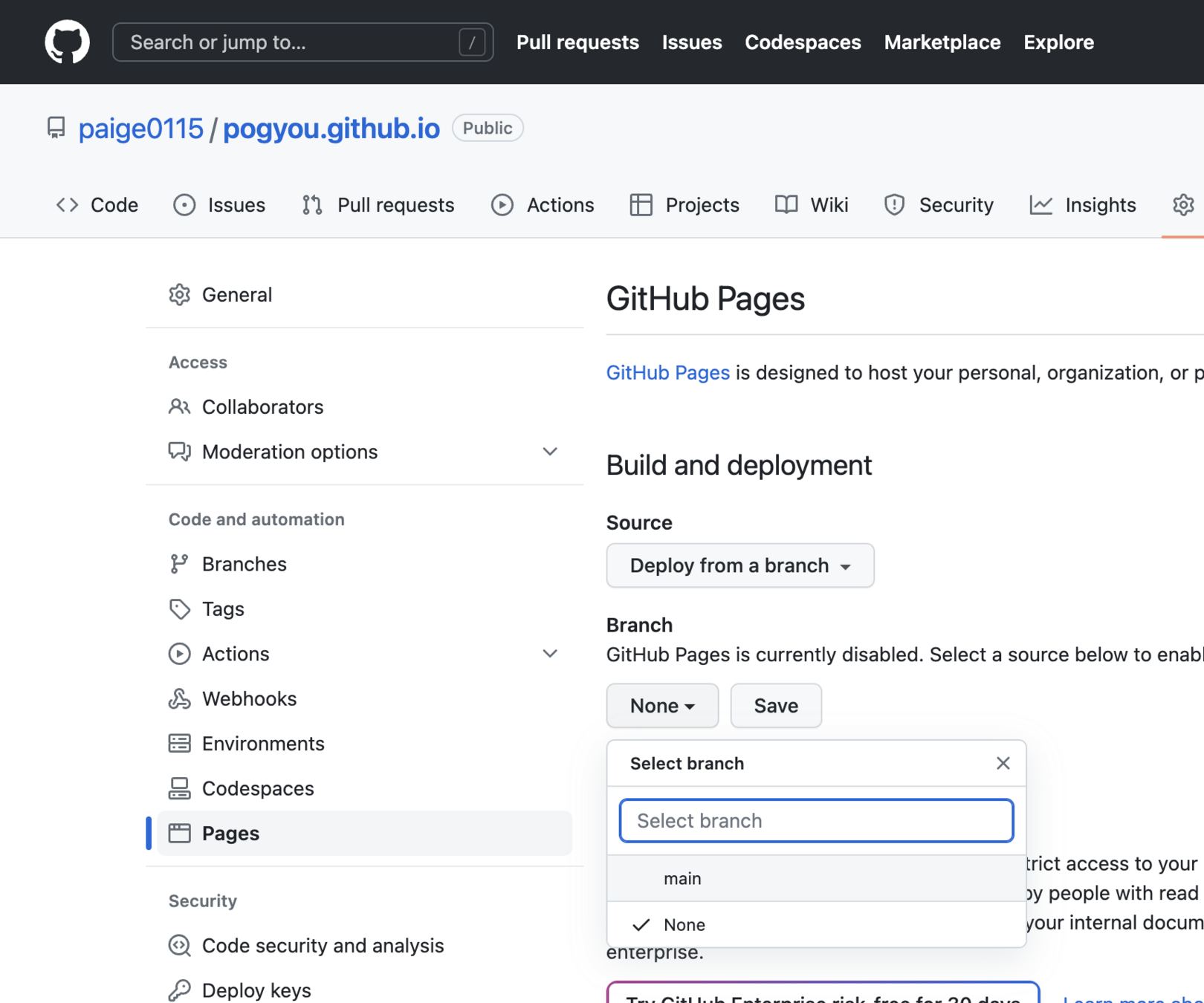Click the repository book icon beside paige0115
The height and width of the screenshot is (1003, 1204).
(56, 128)
